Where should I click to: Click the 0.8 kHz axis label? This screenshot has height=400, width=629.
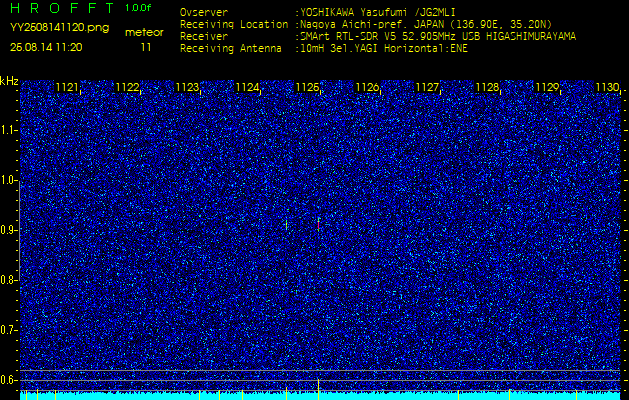pyautogui.click(x=8, y=280)
